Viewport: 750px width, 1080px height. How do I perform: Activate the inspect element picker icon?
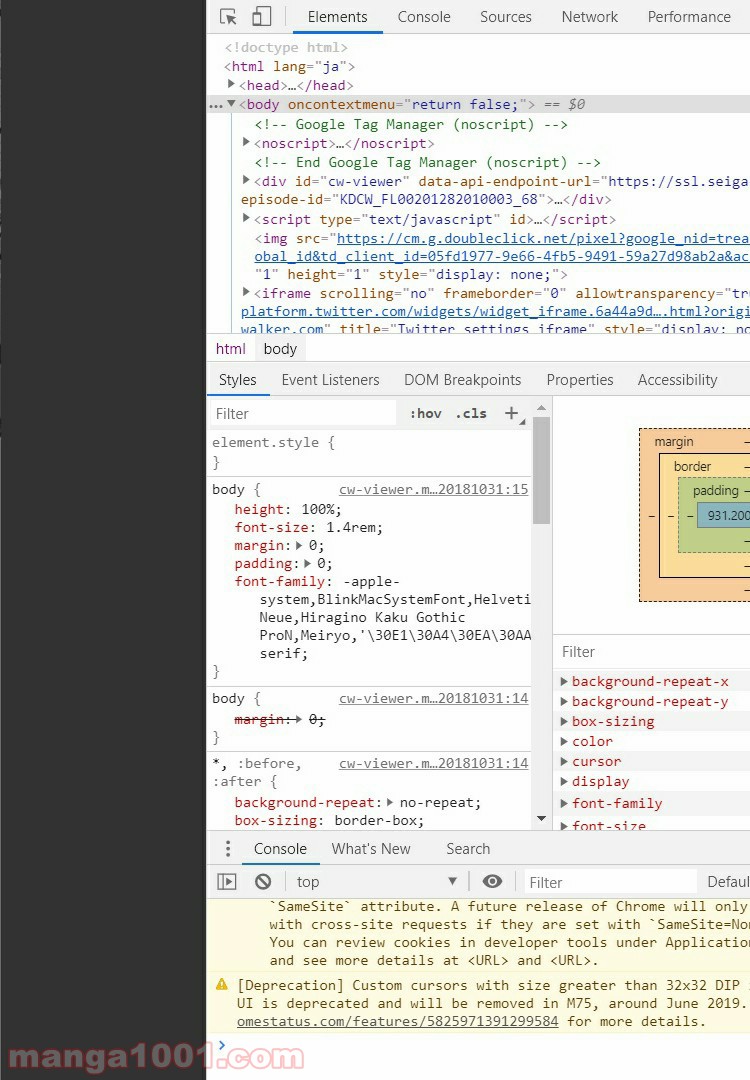click(228, 17)
